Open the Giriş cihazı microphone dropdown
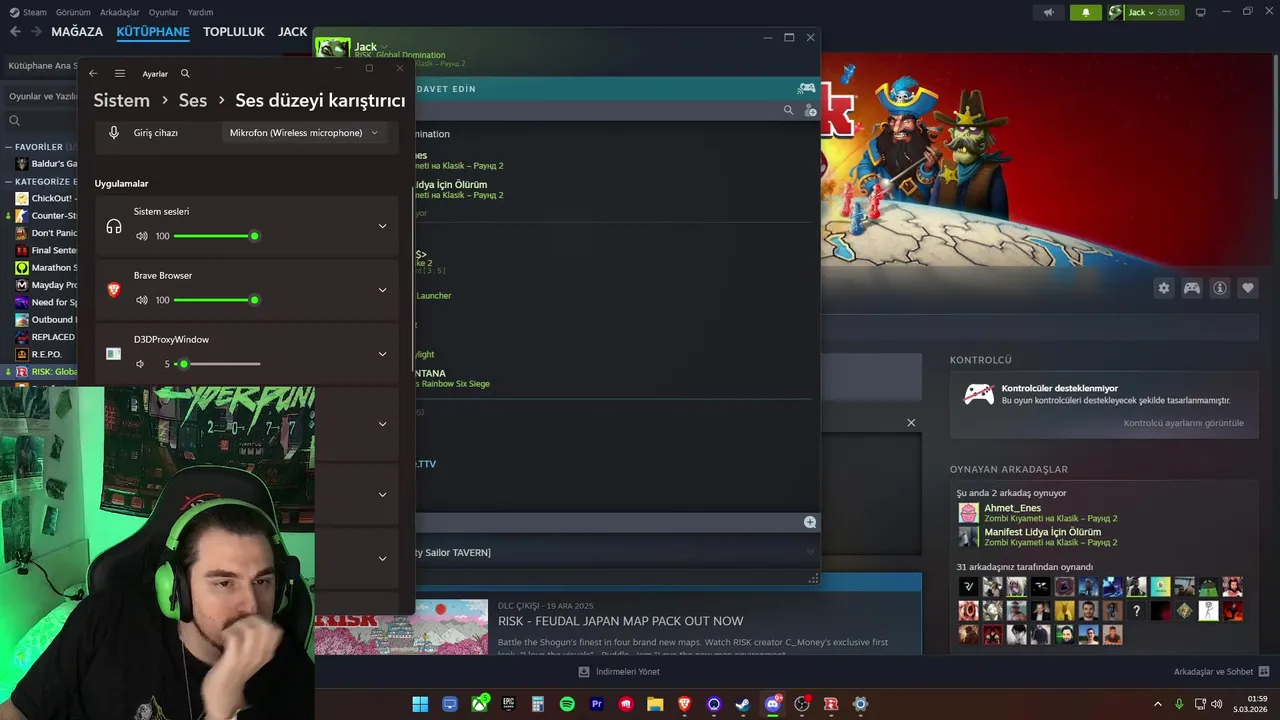Viewport: 1280px width, 720px height. (304, 132)
